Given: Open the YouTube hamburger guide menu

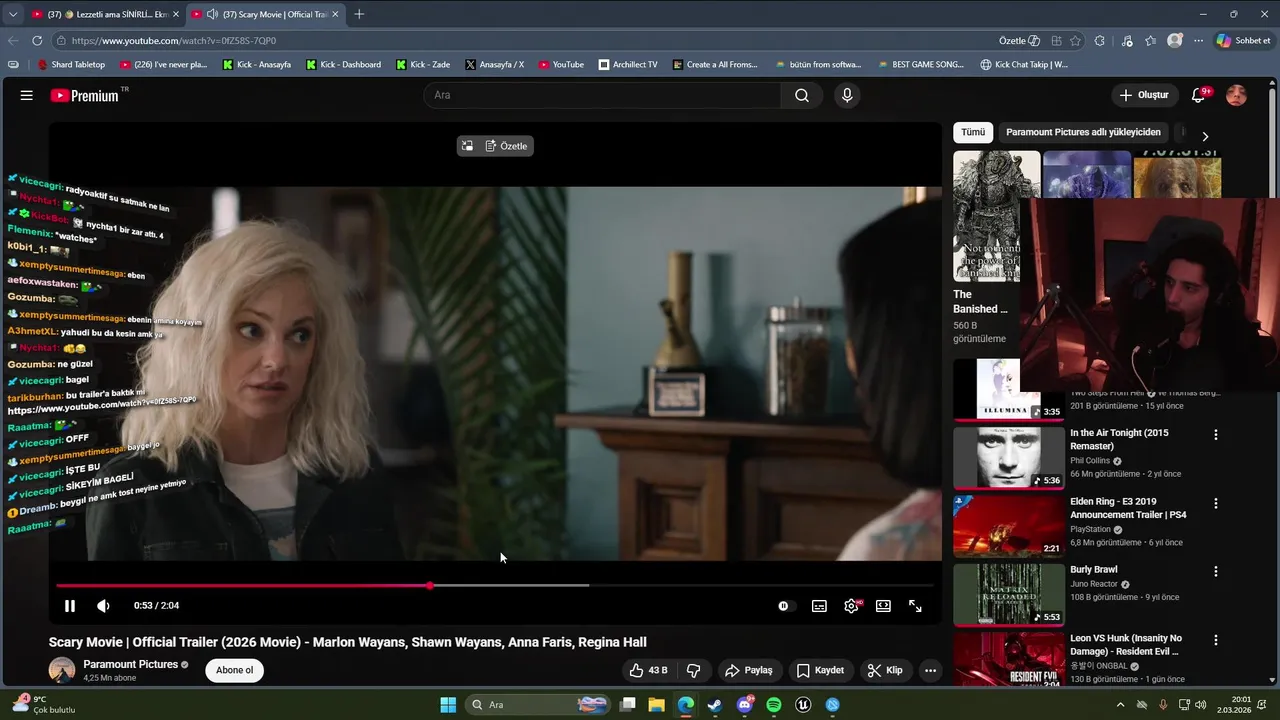Looking at the screenshot, I should coord(27,95).
